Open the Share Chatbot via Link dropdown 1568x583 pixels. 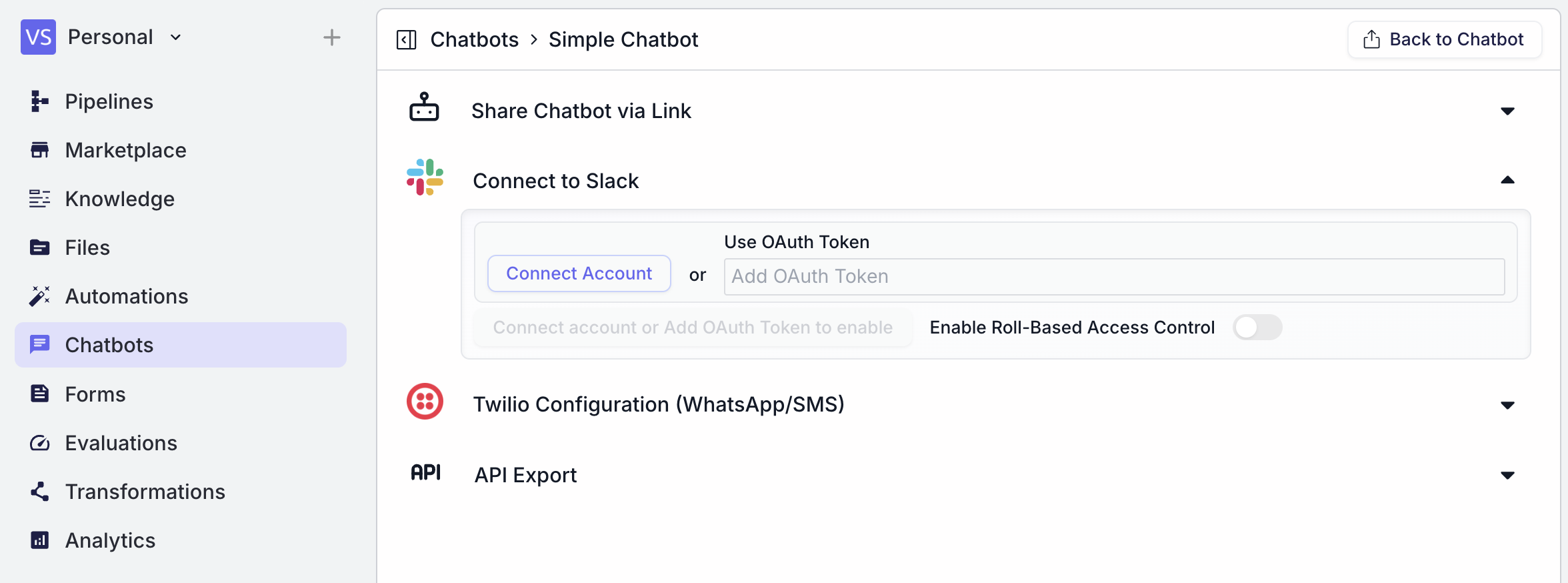point(1508,111)
